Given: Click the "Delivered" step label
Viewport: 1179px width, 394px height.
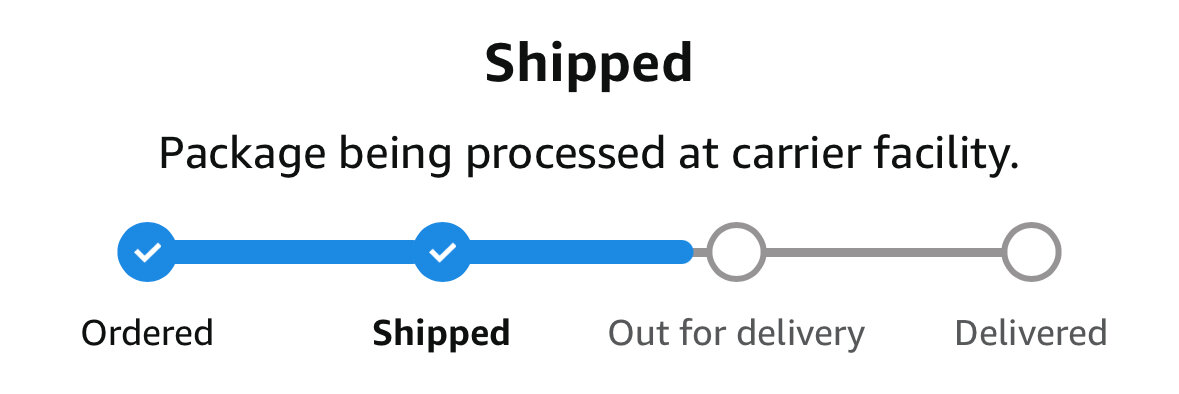Looking at the screenshot, I should pyautogui.click(x=1031, y=333).
